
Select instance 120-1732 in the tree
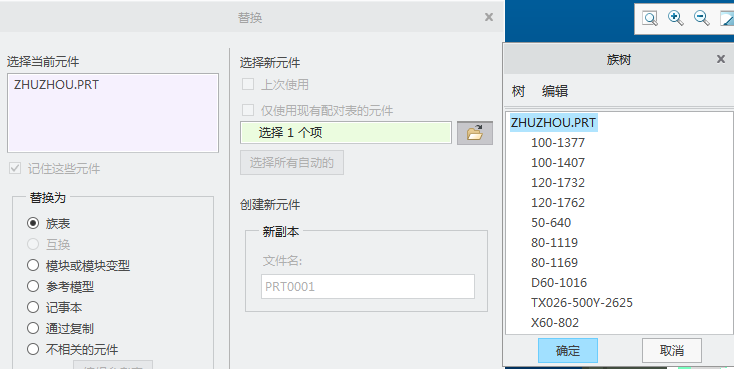point(558,183)
